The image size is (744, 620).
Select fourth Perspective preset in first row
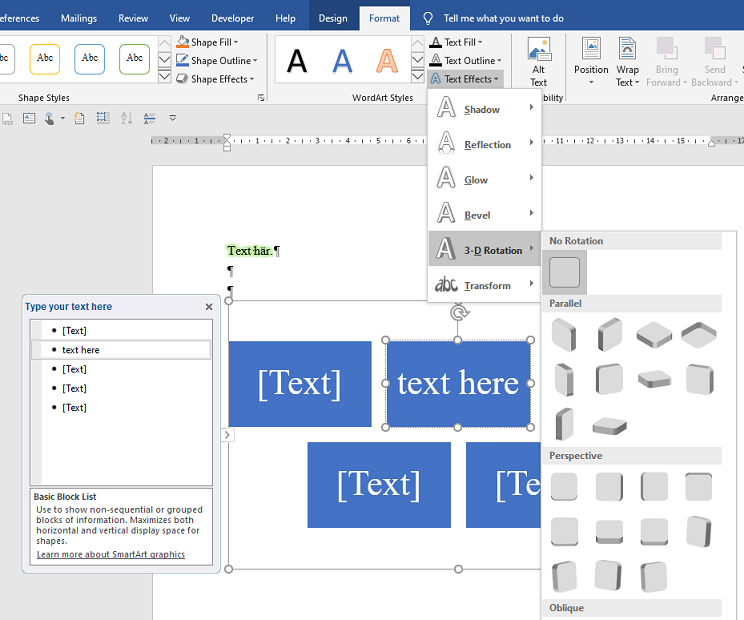pos(698,487)
